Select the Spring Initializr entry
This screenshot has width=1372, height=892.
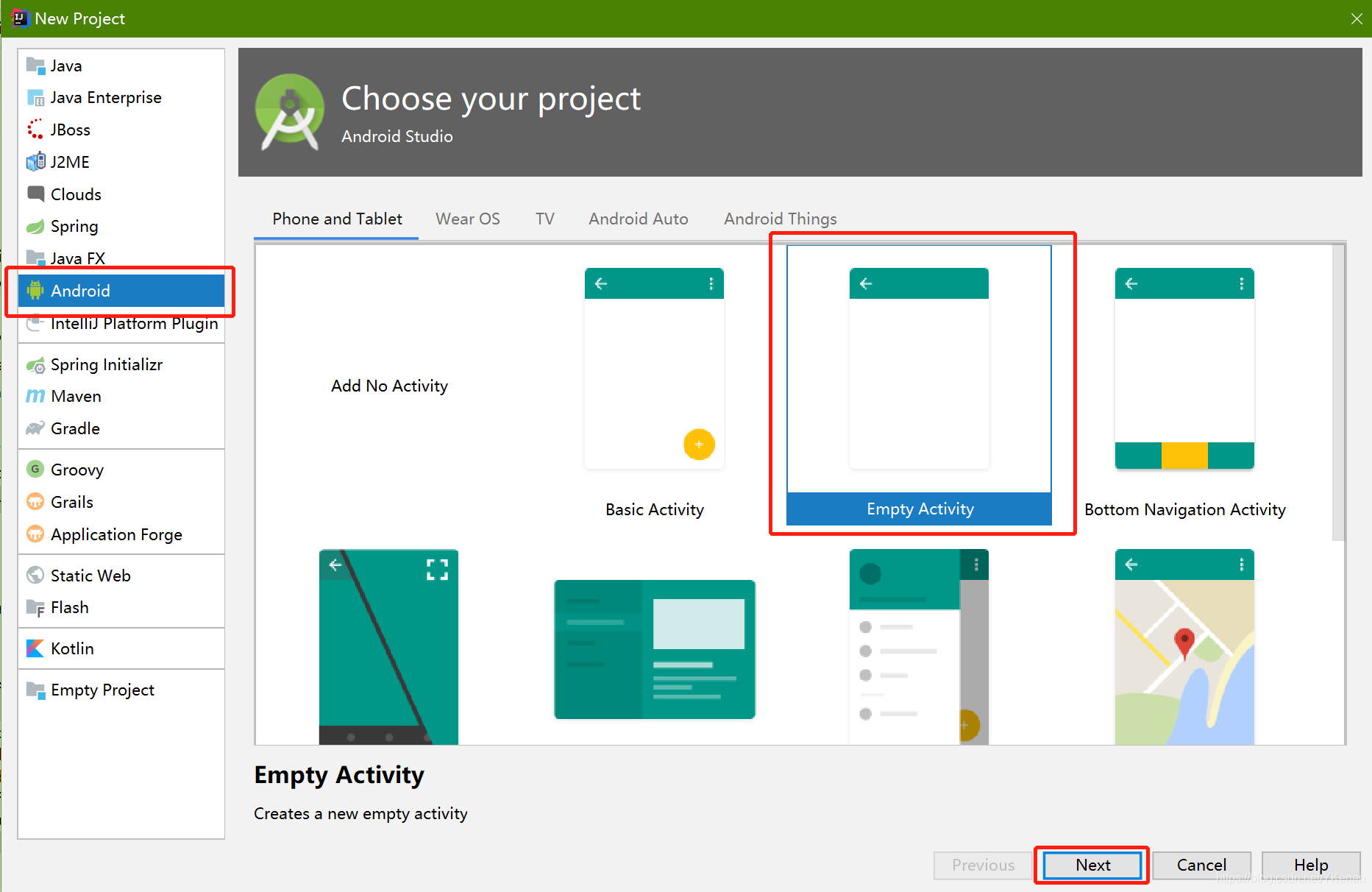pos(121,365)
